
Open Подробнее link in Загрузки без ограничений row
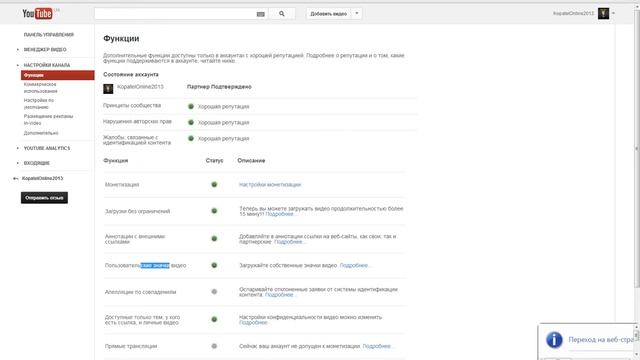pos(280,214)
